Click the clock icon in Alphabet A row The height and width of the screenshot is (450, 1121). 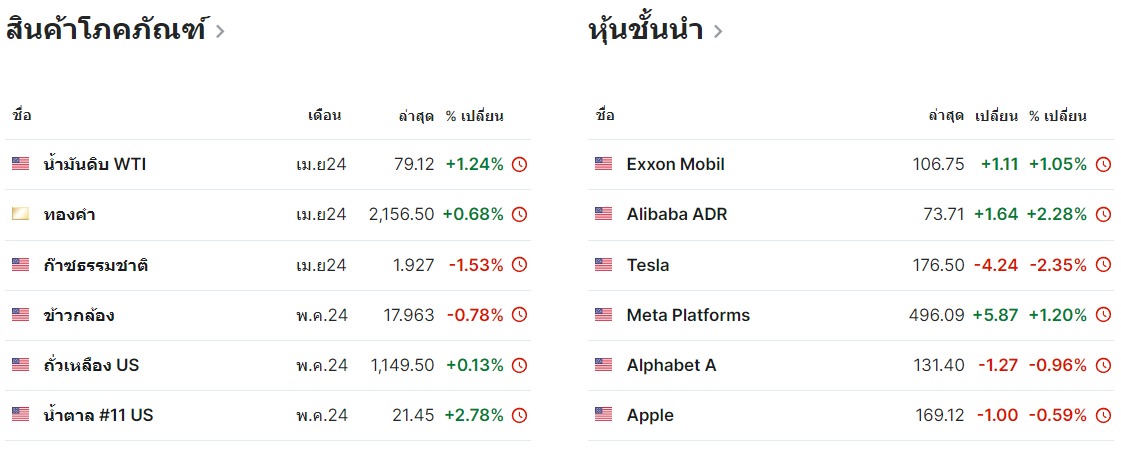coord(1103,365)
